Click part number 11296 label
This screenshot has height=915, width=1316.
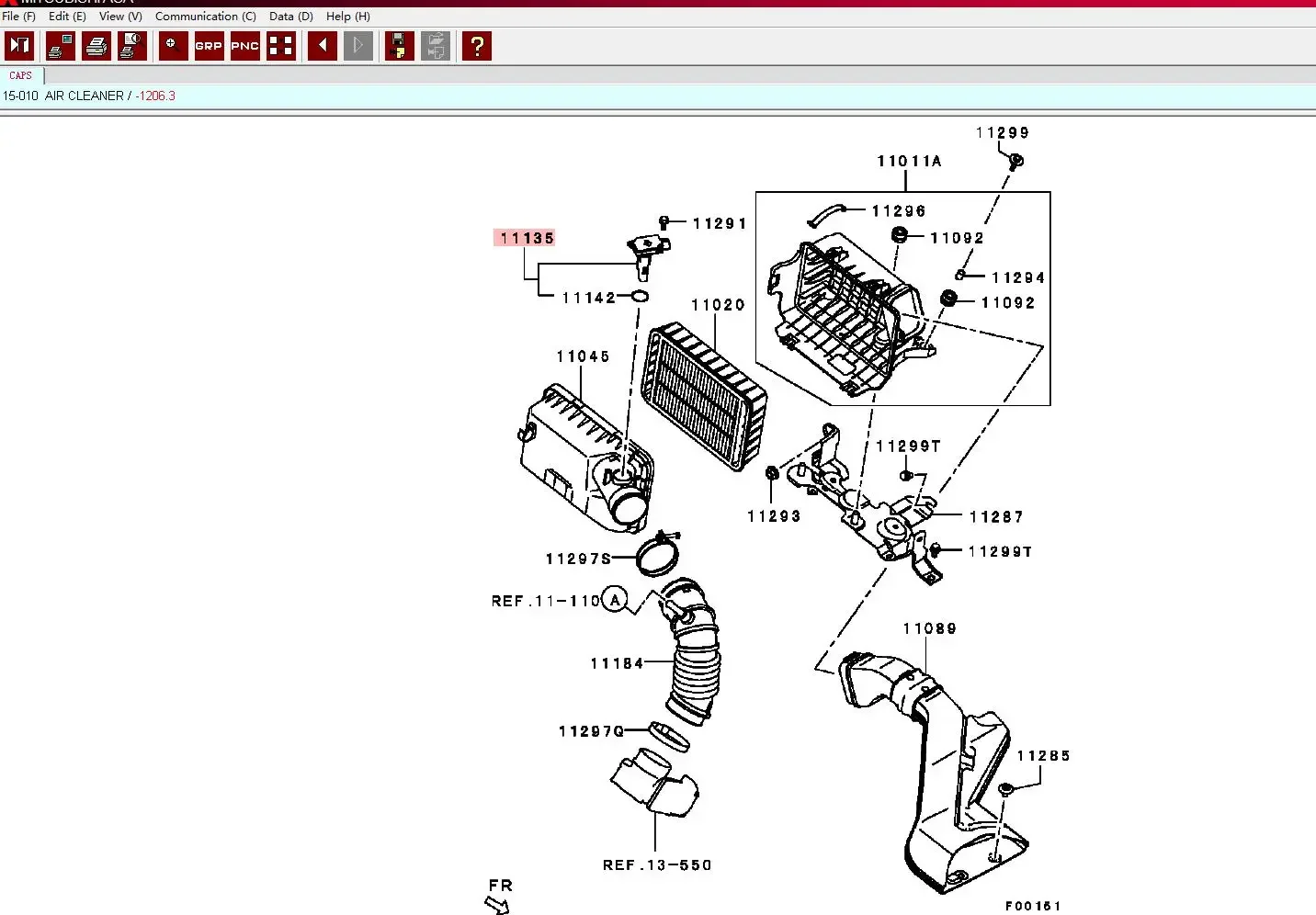899,211
